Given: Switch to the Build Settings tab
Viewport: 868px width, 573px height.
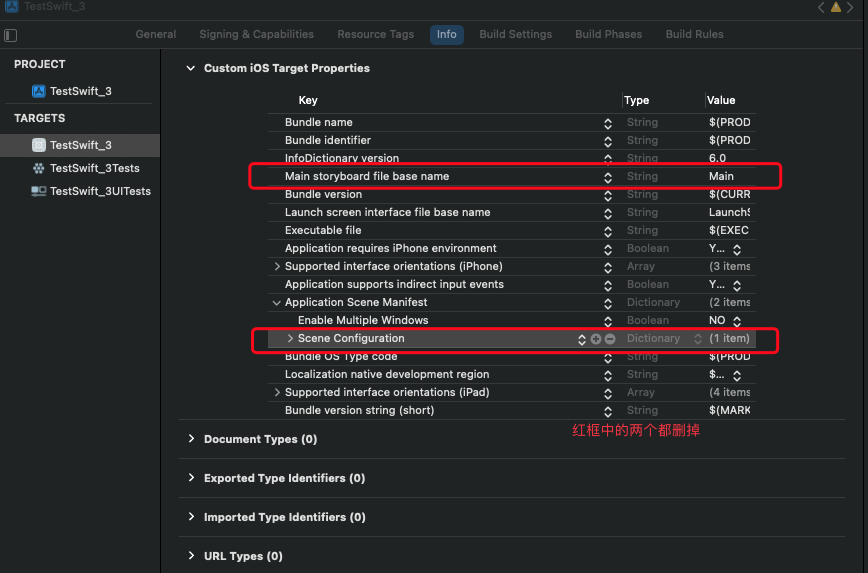Looking at the screenshot, I should tap(515, 34).
